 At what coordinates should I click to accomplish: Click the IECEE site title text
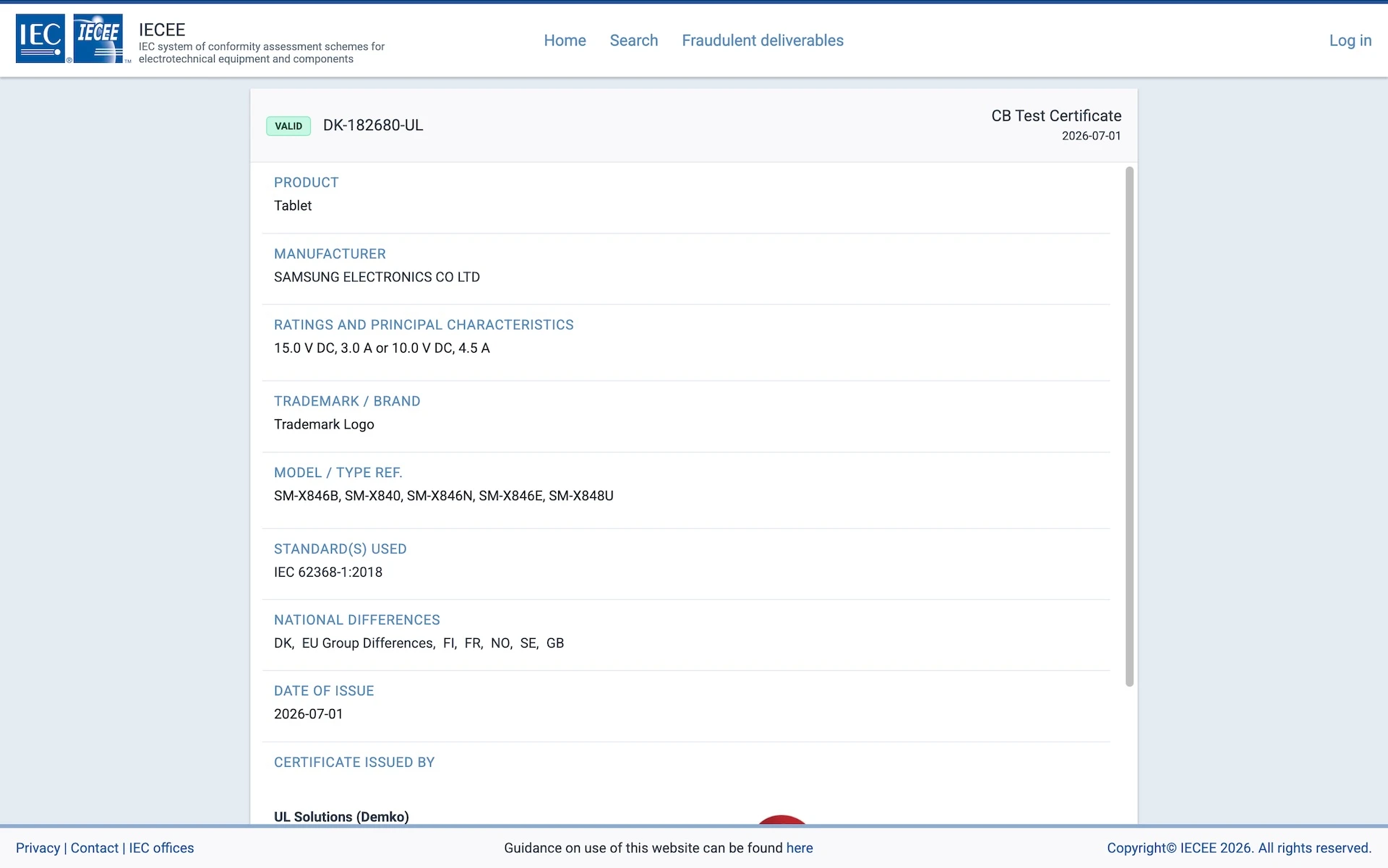pos(162,30)
